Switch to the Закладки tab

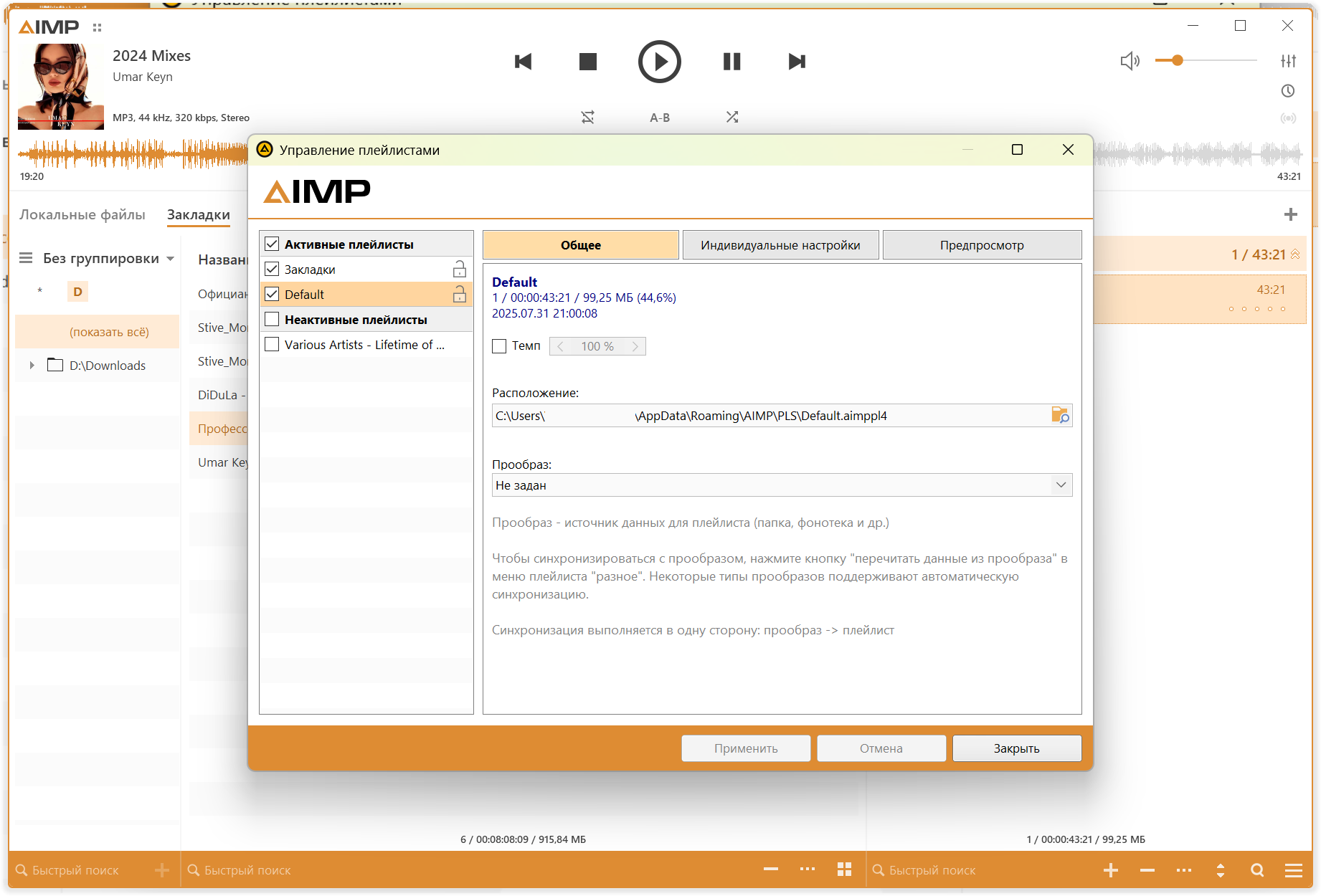(199, 214)
